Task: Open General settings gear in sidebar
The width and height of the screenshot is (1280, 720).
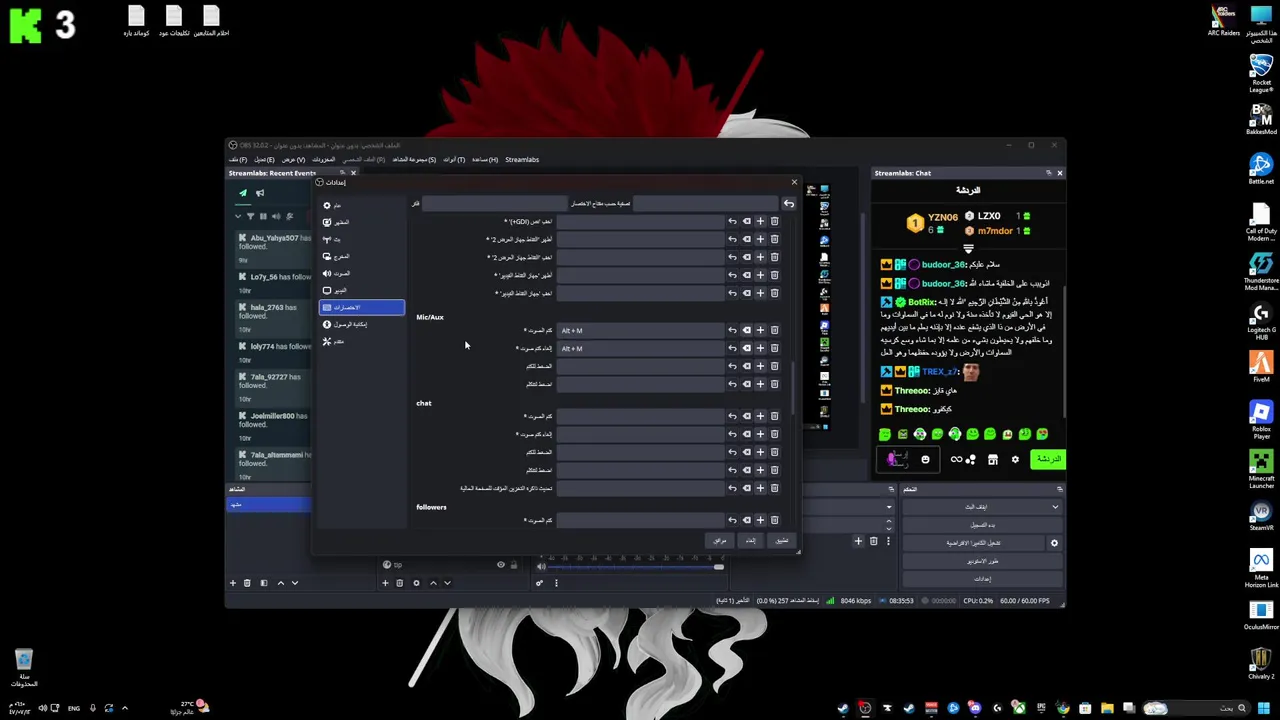Action: (x=361, y=205)
